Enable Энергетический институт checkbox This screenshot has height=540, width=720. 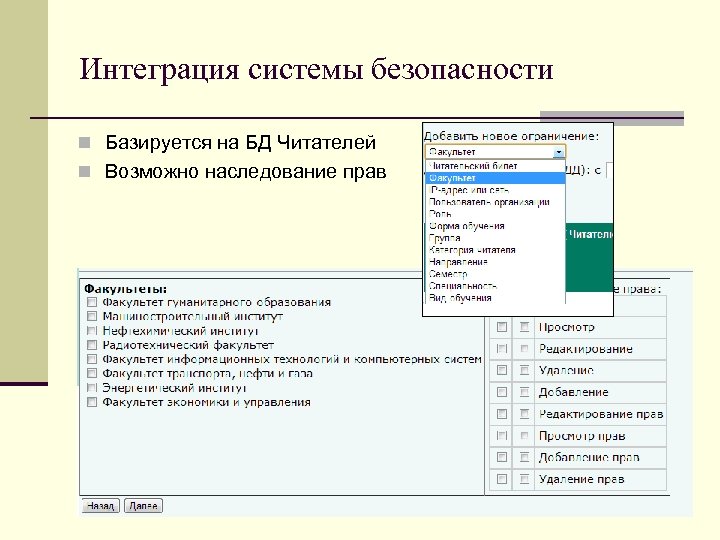point(92,388)
